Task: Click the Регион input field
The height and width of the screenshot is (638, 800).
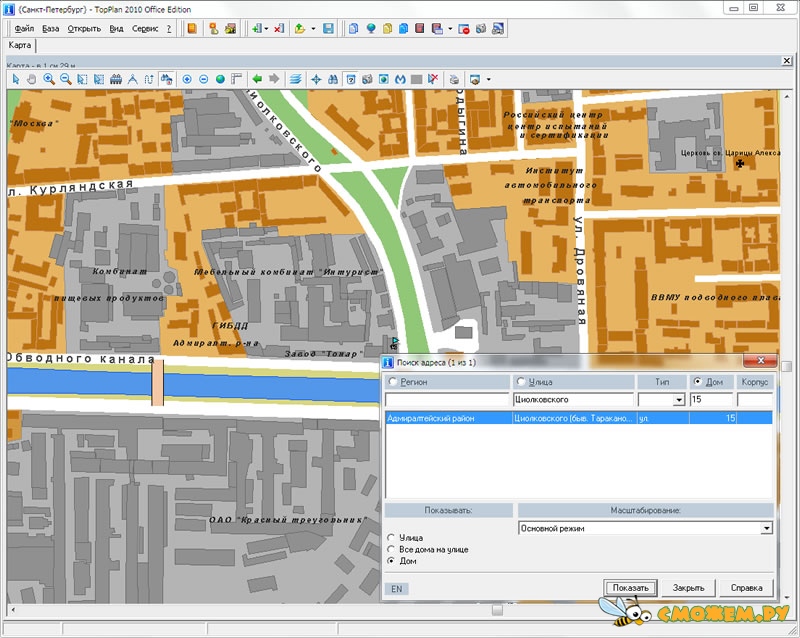Action: 447,400
